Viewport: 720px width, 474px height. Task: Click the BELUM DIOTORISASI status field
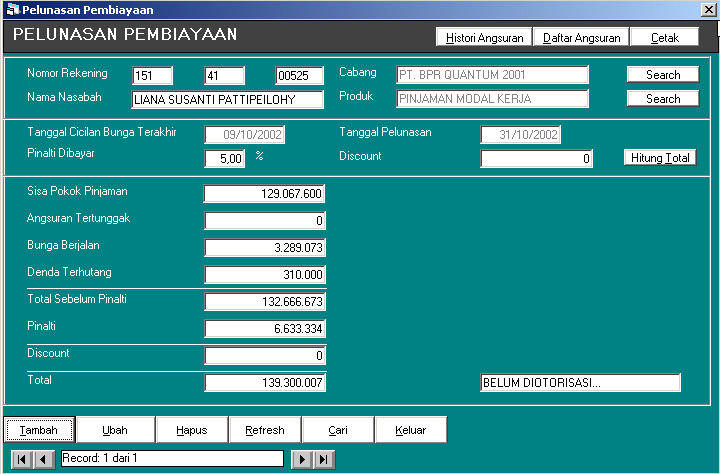580,382
